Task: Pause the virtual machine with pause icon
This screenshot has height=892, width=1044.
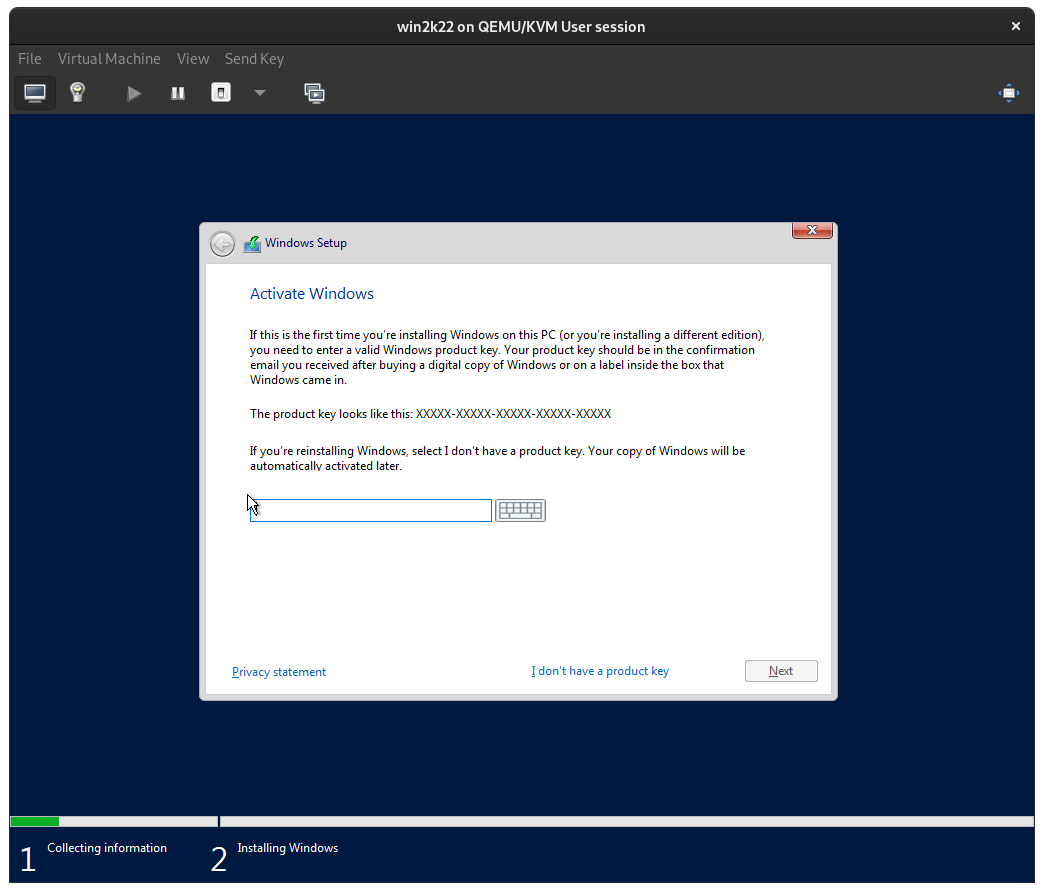Action: [x=177, y=92]
